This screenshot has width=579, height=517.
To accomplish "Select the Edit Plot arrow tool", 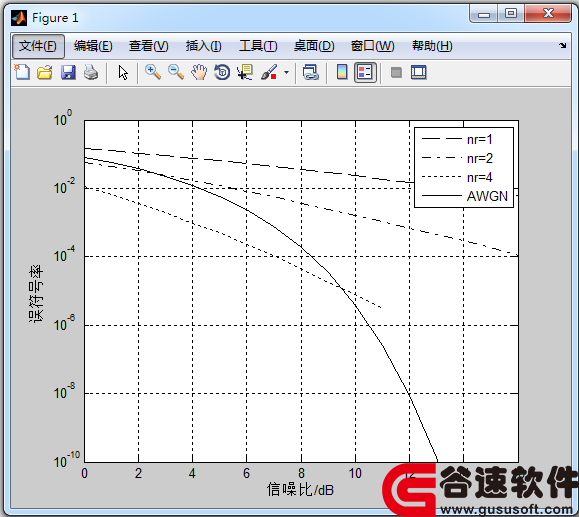I will [x=123, y=72].
